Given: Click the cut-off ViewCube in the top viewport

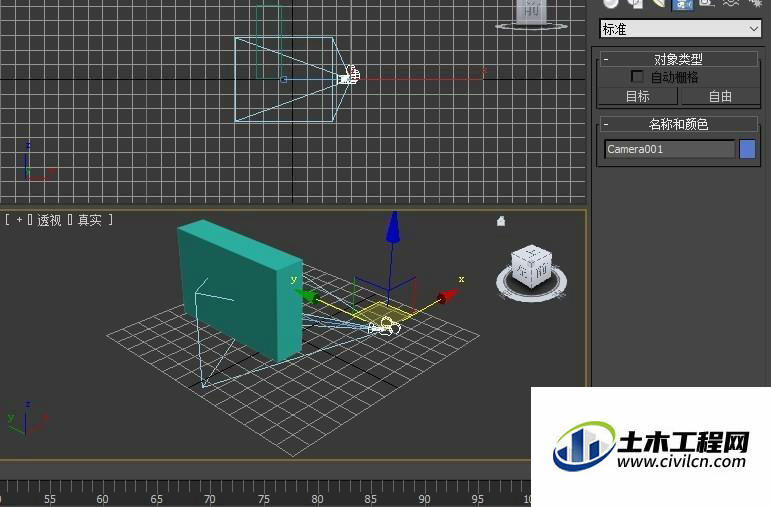Looking at the screenshot, I should 531,13.
